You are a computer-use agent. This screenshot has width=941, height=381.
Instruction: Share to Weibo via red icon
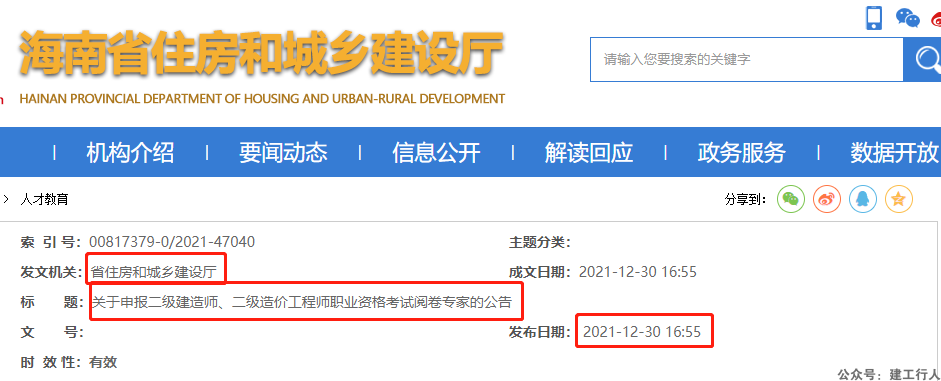click(827, 199)
